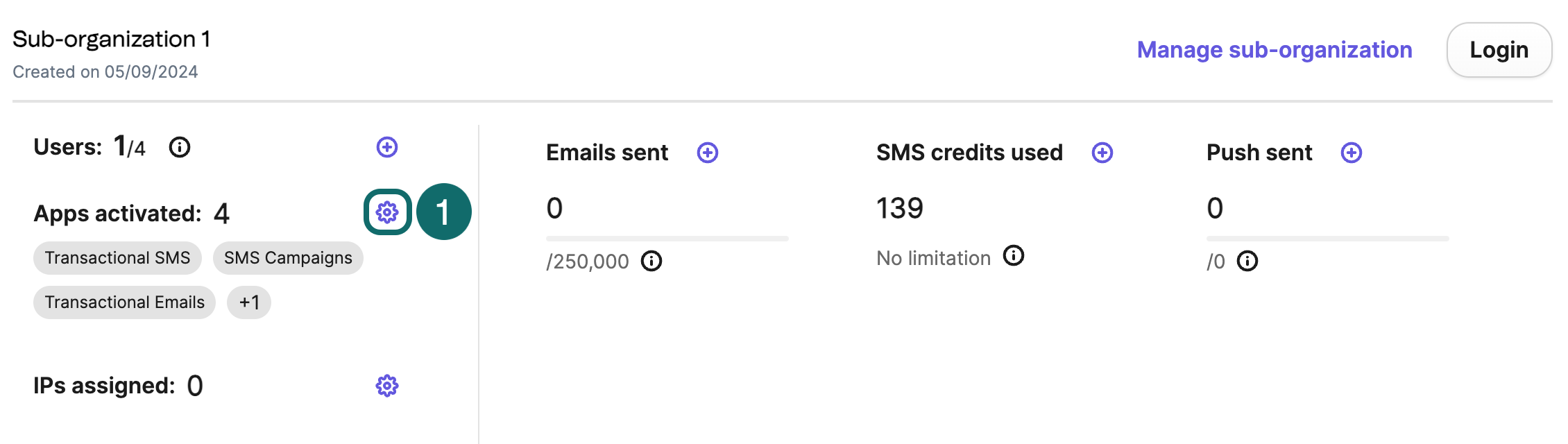Image resolution: width=1568 pixels, height=444 pixels.
Task: Click the Sub-organization 1 title
Action: 113,39
